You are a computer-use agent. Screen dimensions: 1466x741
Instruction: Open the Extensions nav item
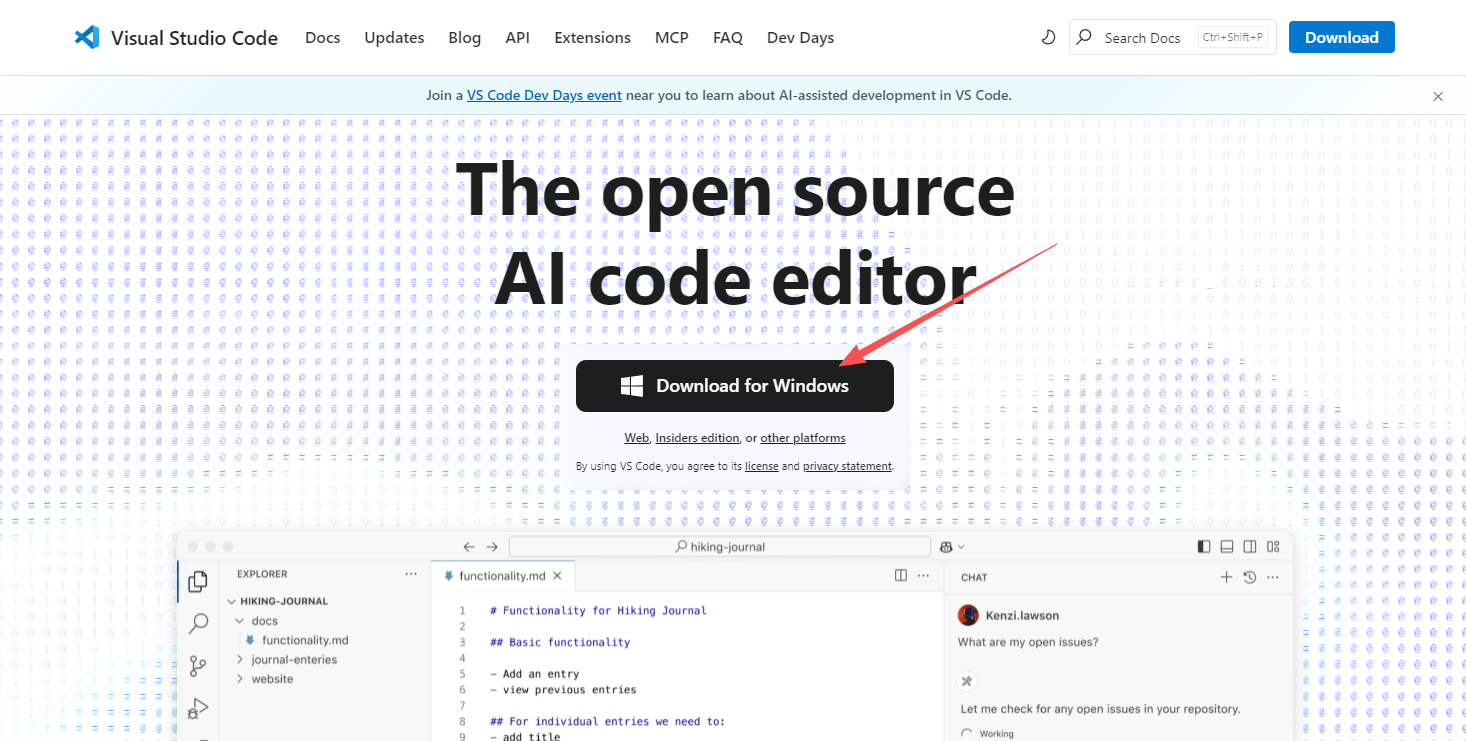[x=592, y=37]
